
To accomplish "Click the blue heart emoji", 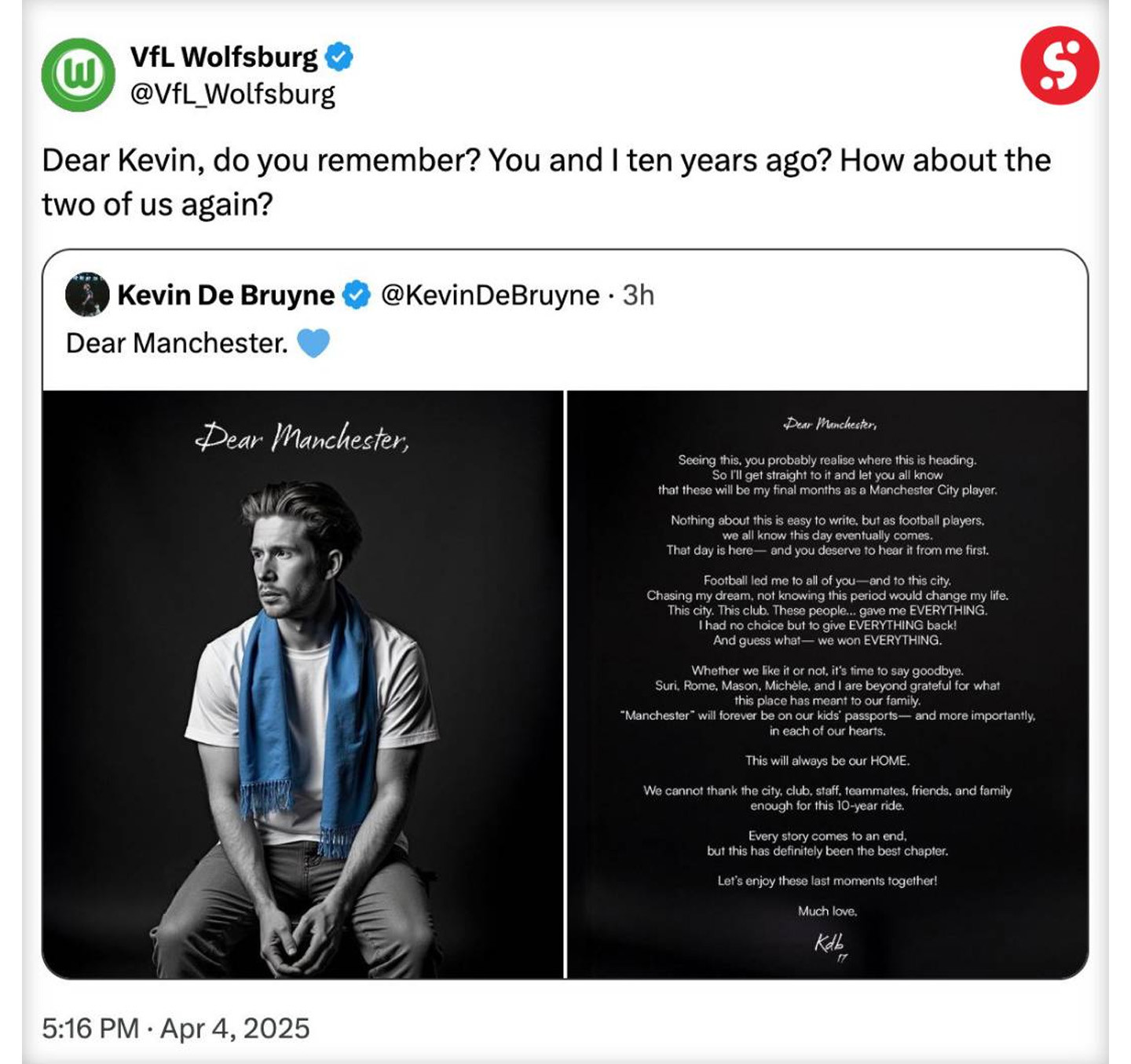I will (313, 343).
